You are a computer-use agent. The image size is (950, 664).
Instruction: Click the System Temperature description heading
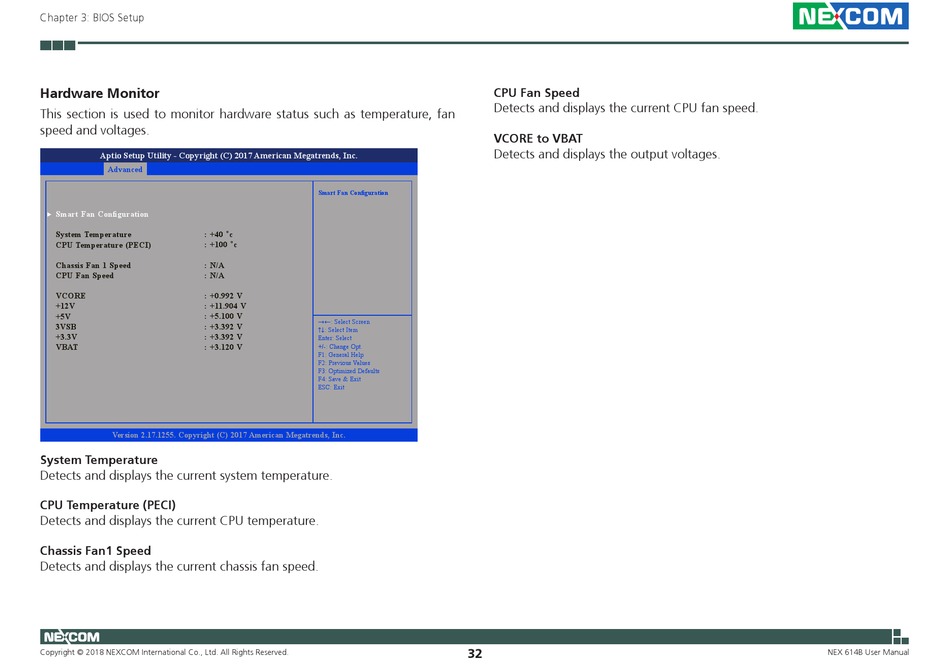tap(99, 460)
